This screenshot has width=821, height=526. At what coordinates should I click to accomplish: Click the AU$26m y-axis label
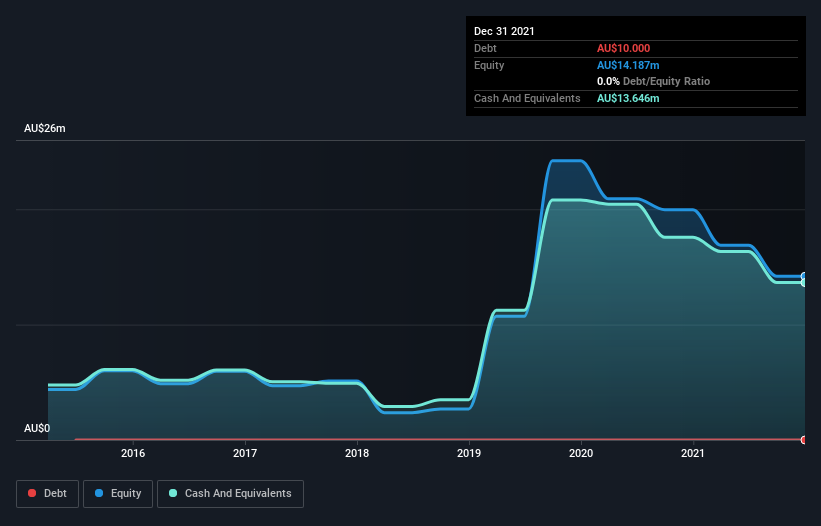(45, 128)
